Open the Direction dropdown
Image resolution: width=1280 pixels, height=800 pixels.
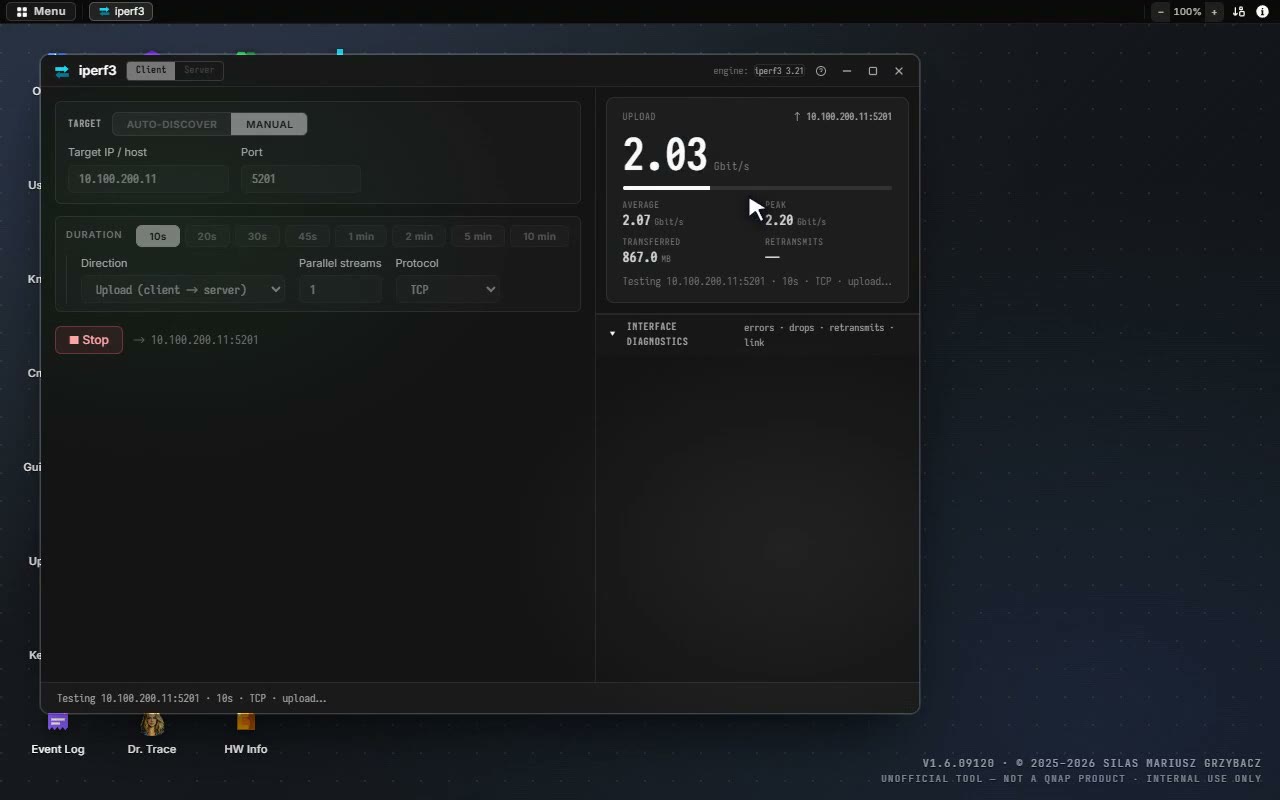[183, 289]
